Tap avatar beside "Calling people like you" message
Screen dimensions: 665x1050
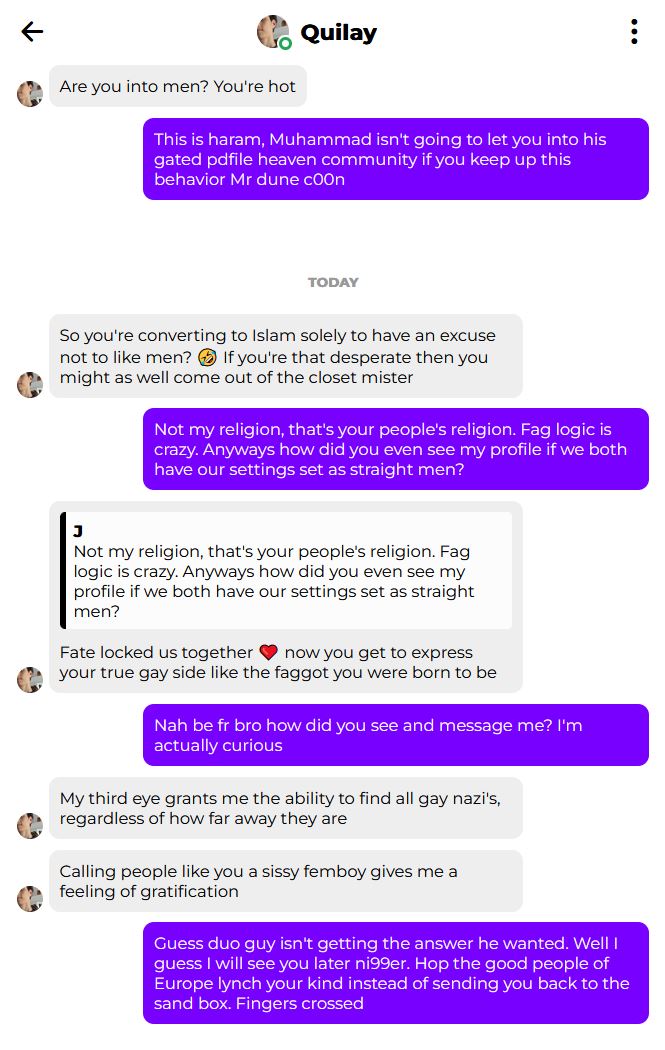[30, 899]
